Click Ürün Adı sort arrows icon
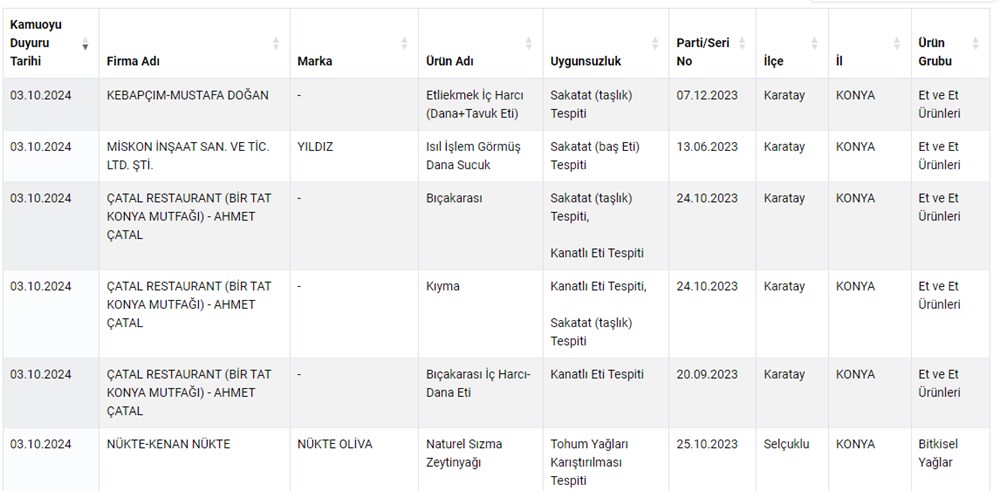 (x=529, y=44)
